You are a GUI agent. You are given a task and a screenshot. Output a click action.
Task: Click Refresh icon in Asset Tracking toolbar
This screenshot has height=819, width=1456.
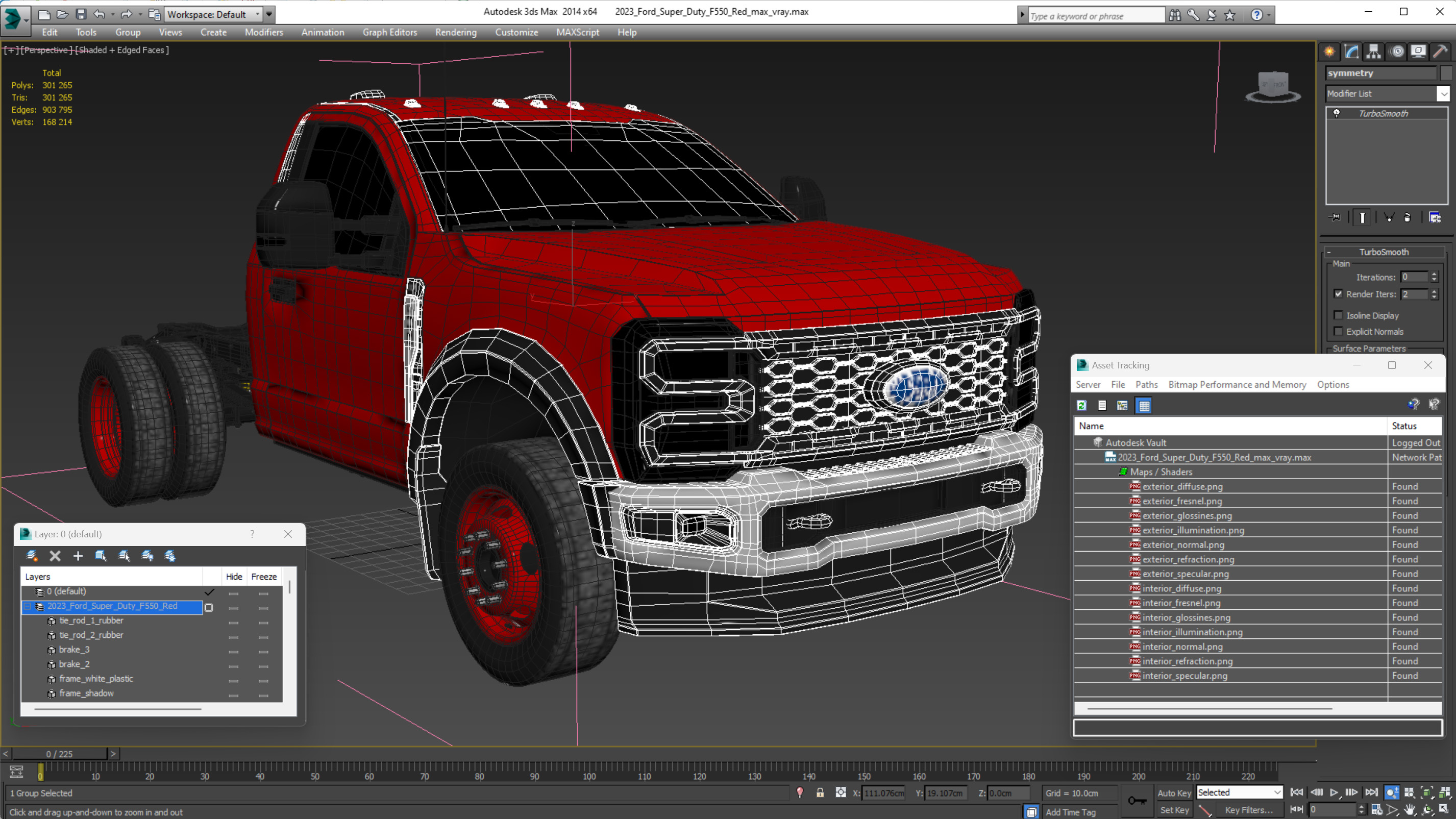point(1082,405)
